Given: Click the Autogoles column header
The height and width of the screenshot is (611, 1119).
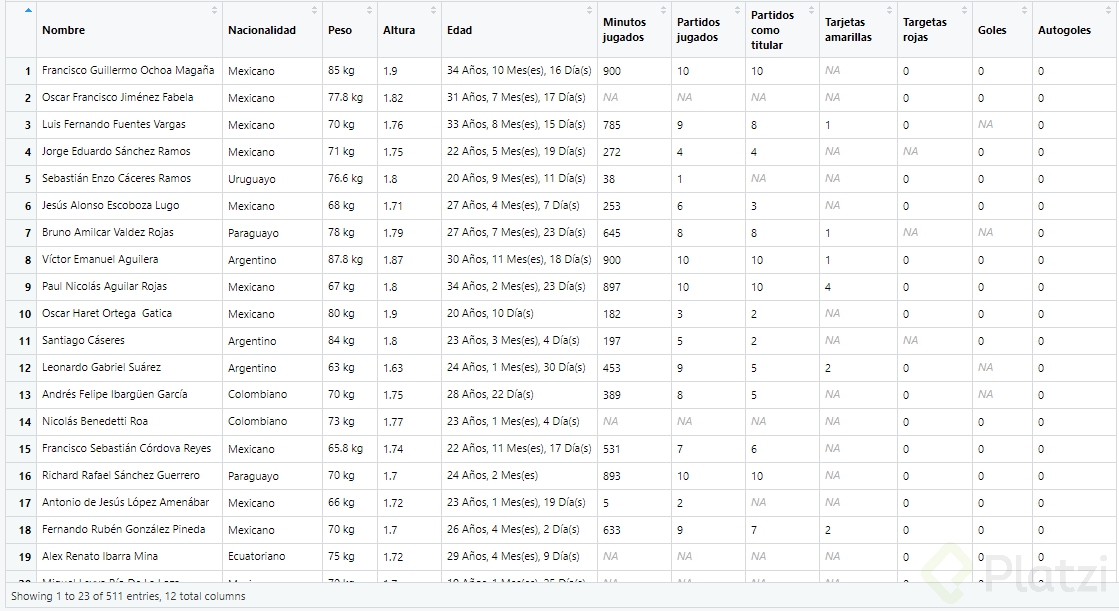Looking at the screenshot, I should (1064, 30).
